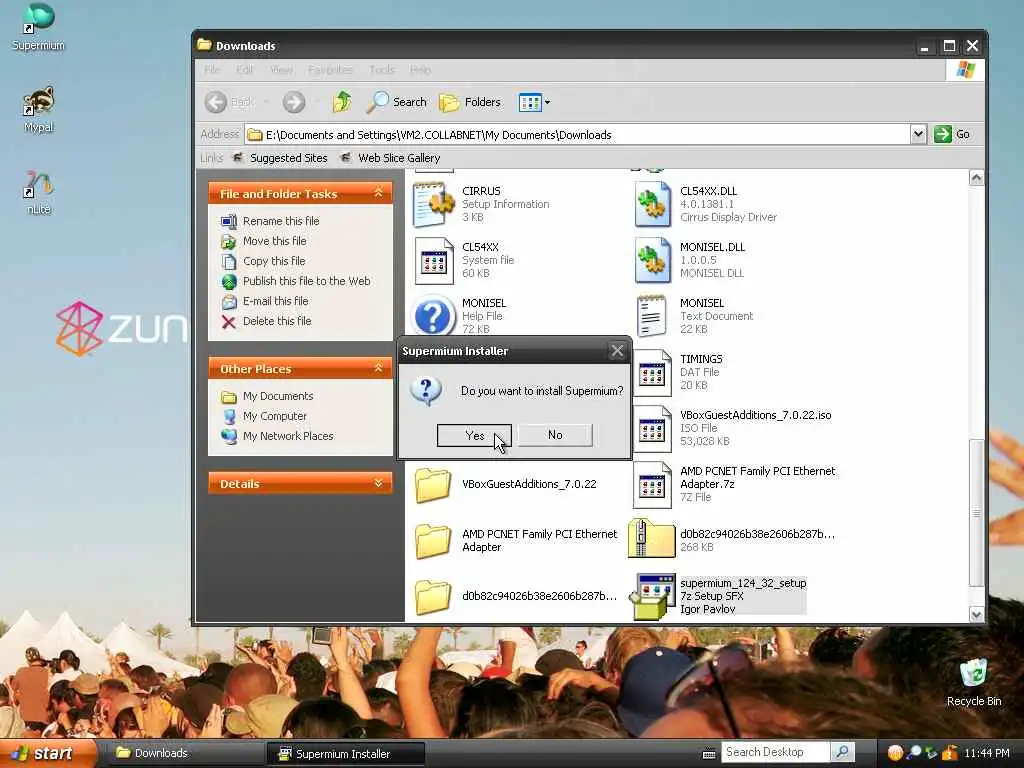Open Suggested Sites link
Image resolution: width=1024 pixels, height=768 pixels.
281,158
